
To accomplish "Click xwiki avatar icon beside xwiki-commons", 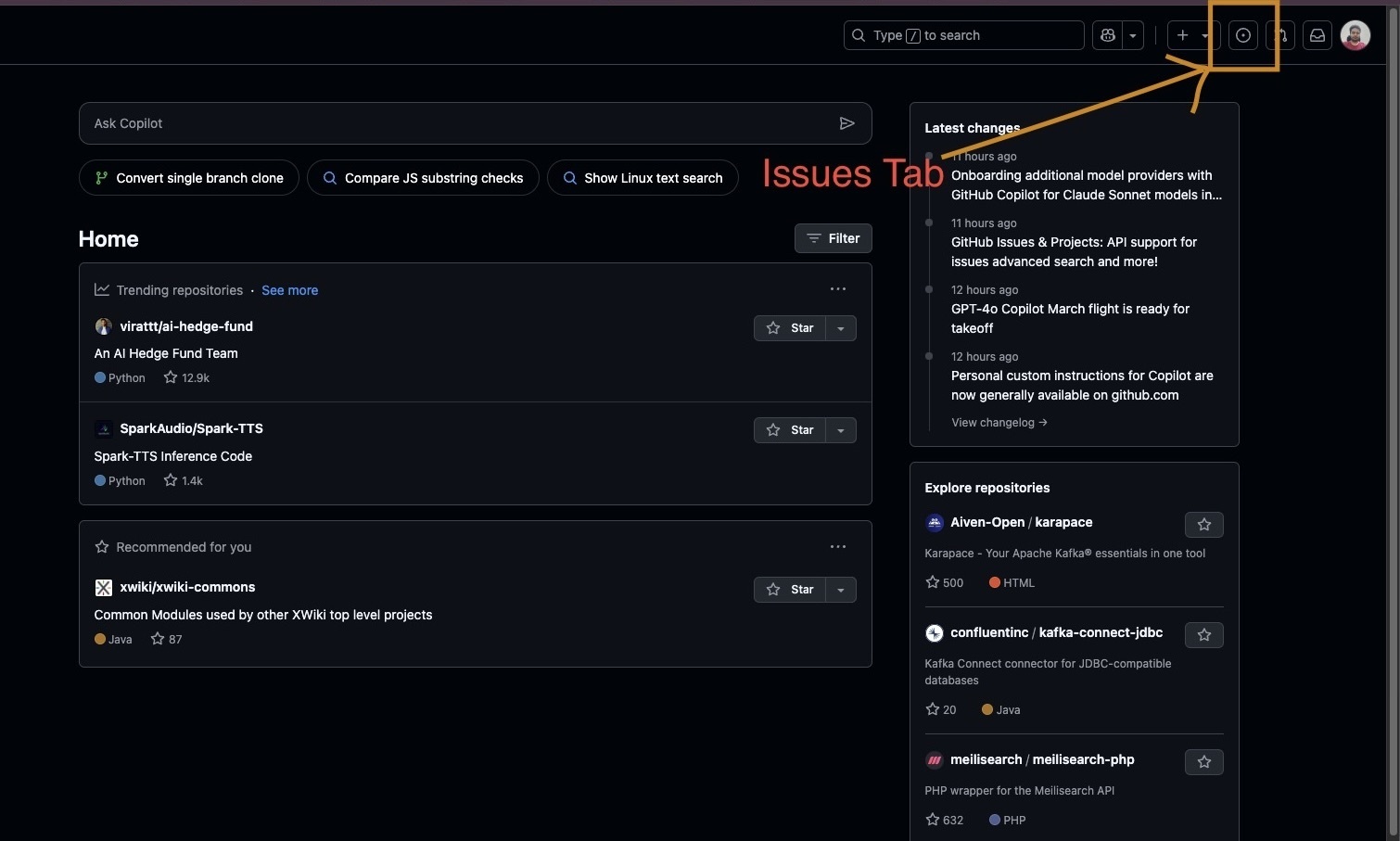I will coord(104,588).
